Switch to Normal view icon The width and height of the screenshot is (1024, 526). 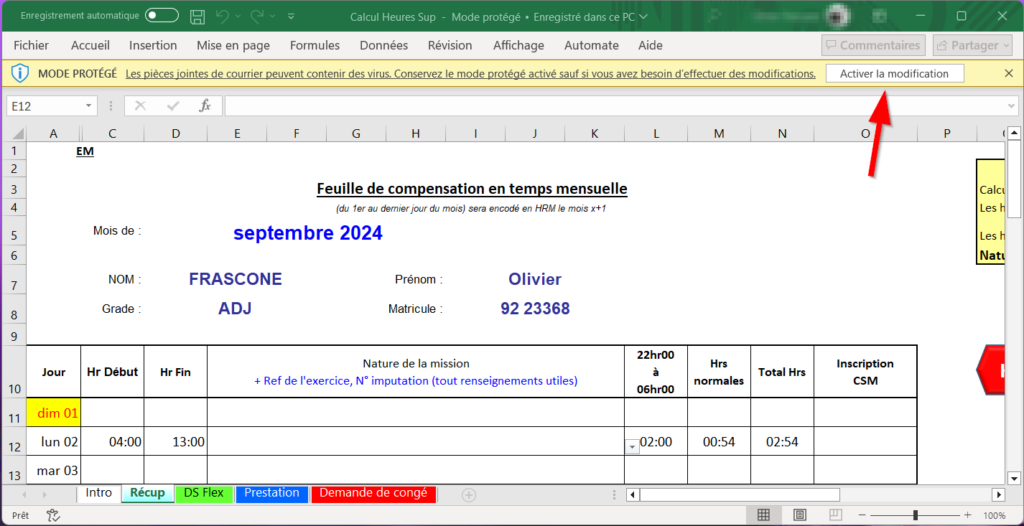click(x=763, y=515)
